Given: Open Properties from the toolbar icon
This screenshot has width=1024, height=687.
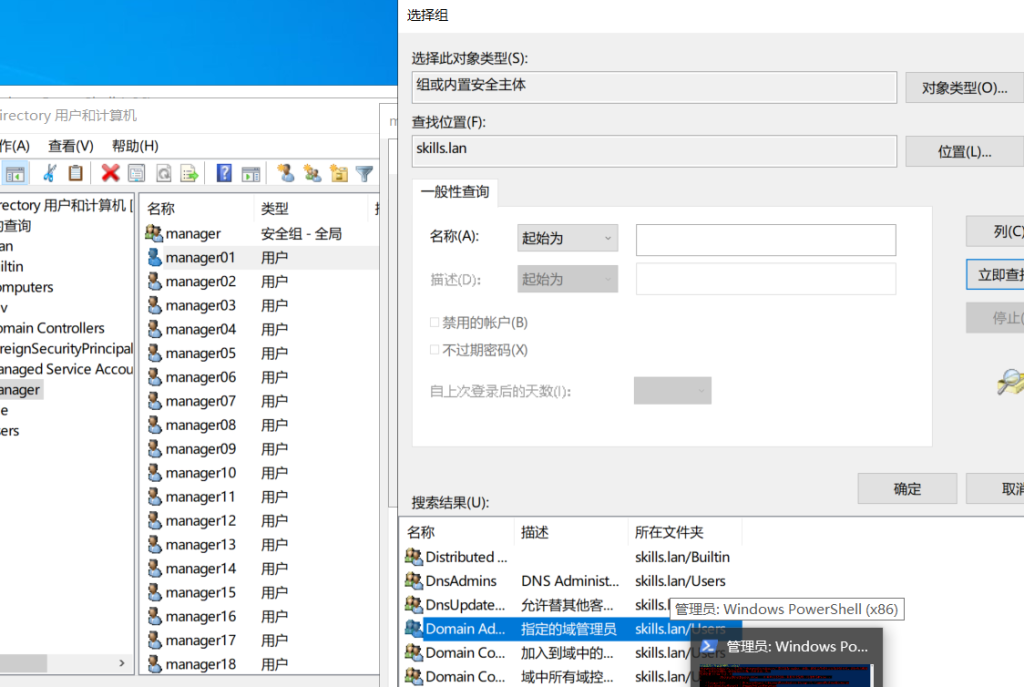Looking at the screenshot, I should coord(136,173).
